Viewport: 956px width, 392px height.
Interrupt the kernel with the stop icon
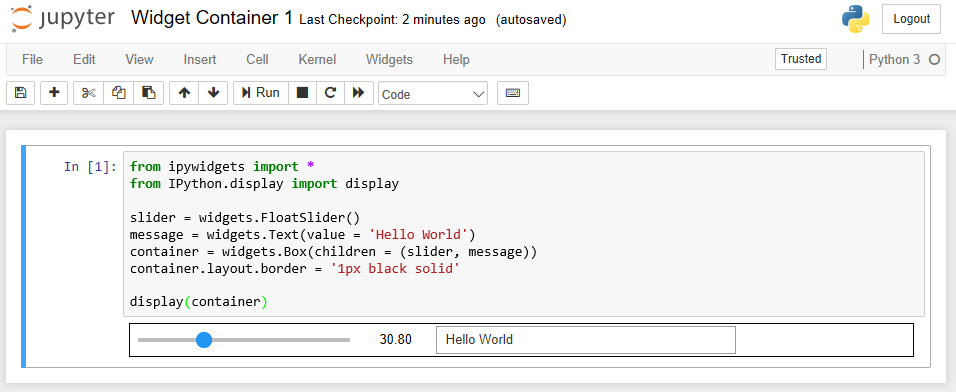click(x=302, y=93)
